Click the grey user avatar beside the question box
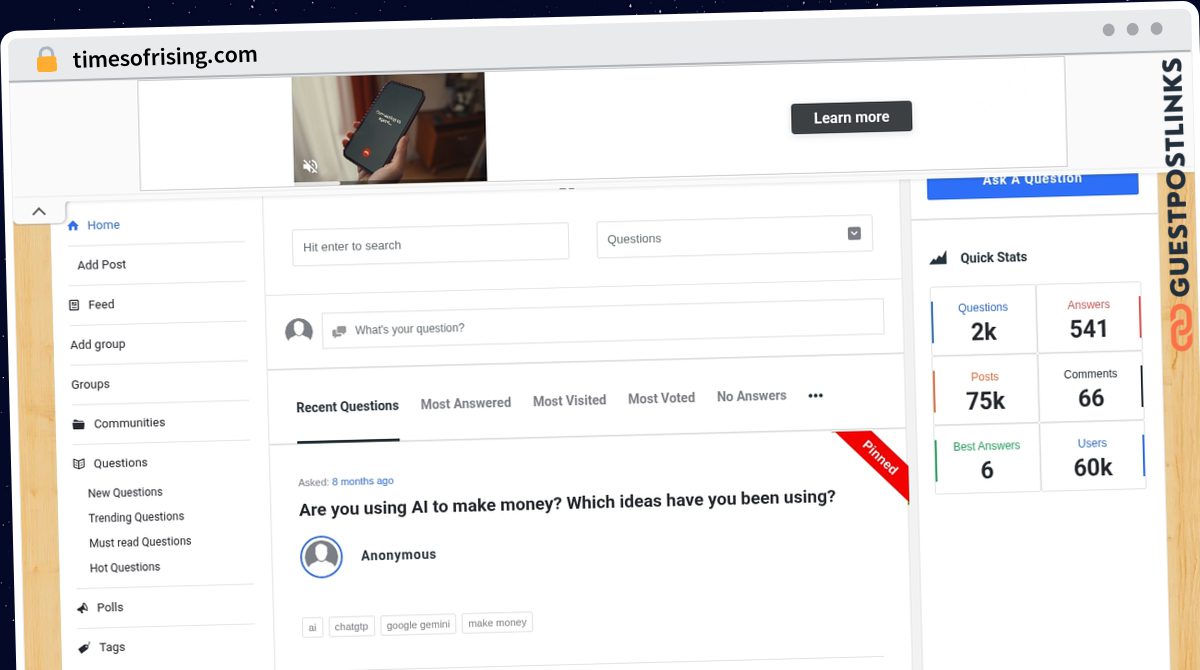 tap(299, 330)
